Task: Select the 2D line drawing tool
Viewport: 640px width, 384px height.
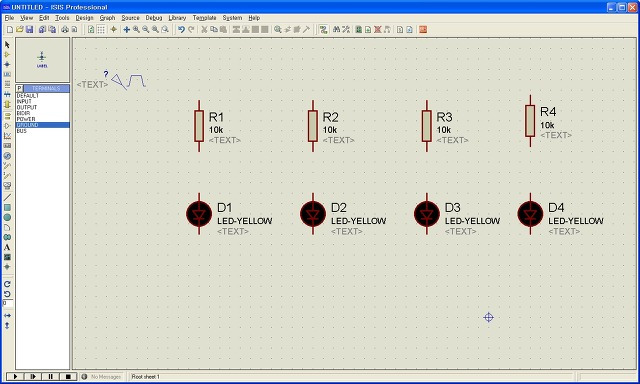Action: pyautogui.click(x=7, y=198)
